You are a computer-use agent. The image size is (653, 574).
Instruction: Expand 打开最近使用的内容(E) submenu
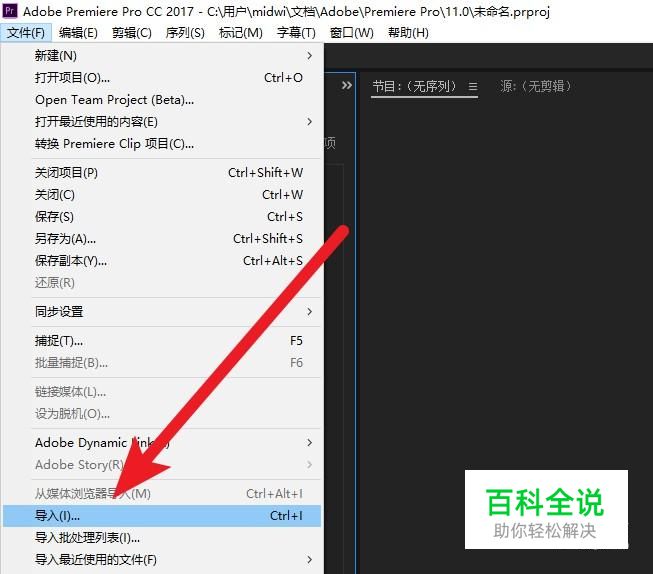coord(162,122)
